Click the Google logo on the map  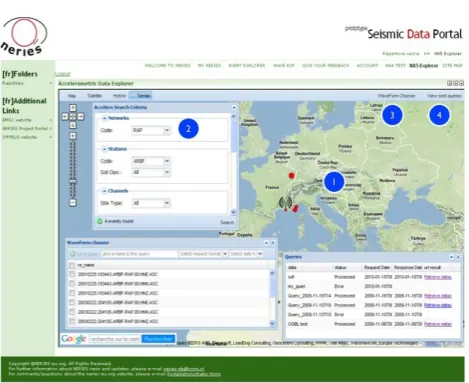[x=74, y=339]
